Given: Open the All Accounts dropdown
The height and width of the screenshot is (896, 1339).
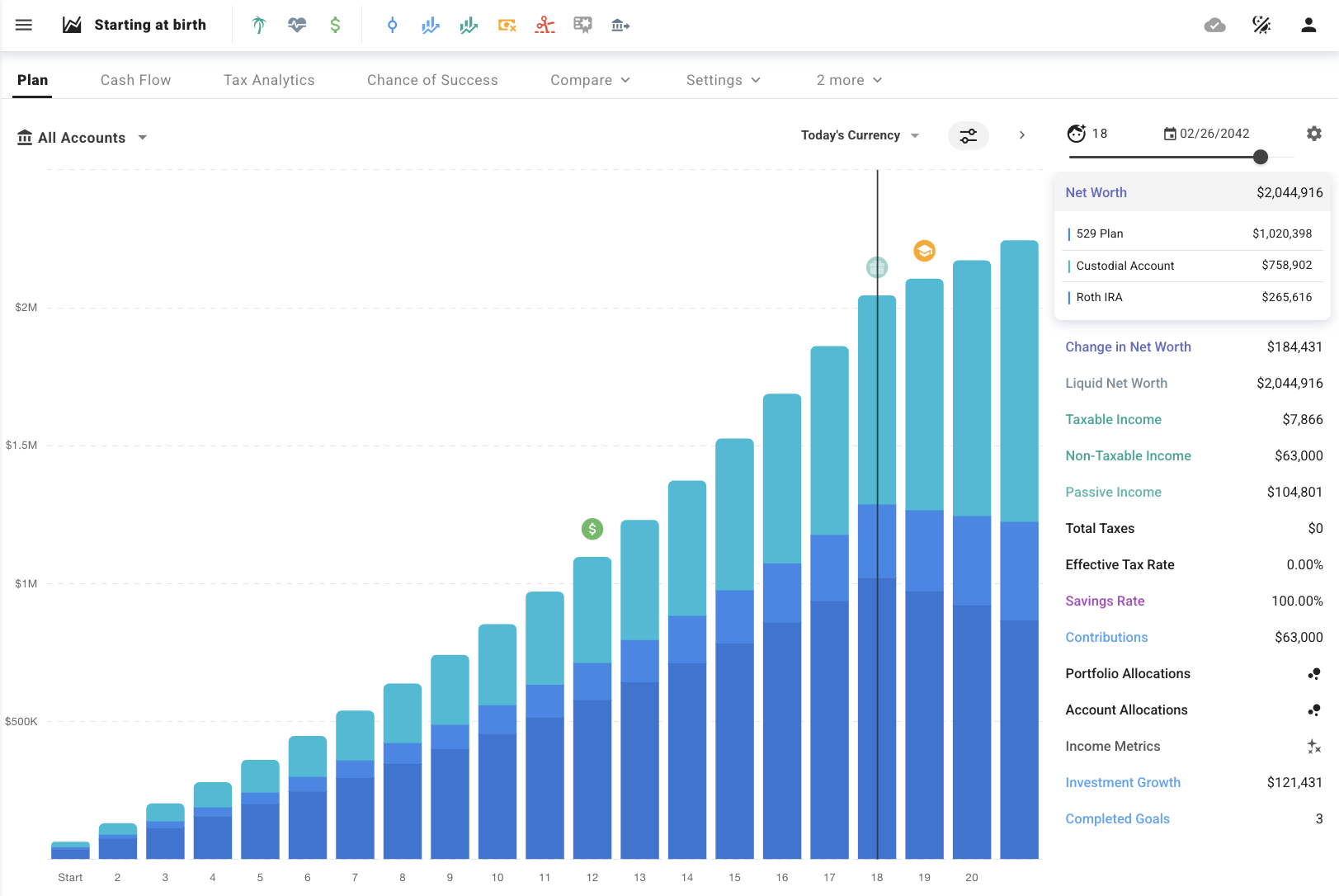Looking at the screenshot, I should [83, 137].
